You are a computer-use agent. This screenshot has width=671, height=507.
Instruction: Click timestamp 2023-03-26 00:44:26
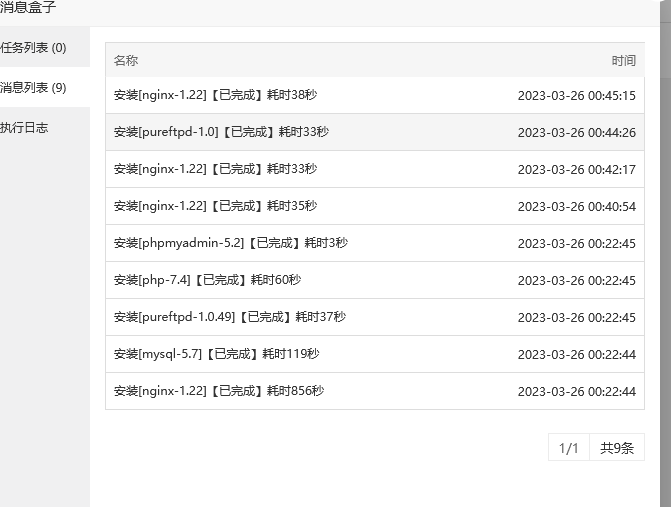tap(576, 132)
